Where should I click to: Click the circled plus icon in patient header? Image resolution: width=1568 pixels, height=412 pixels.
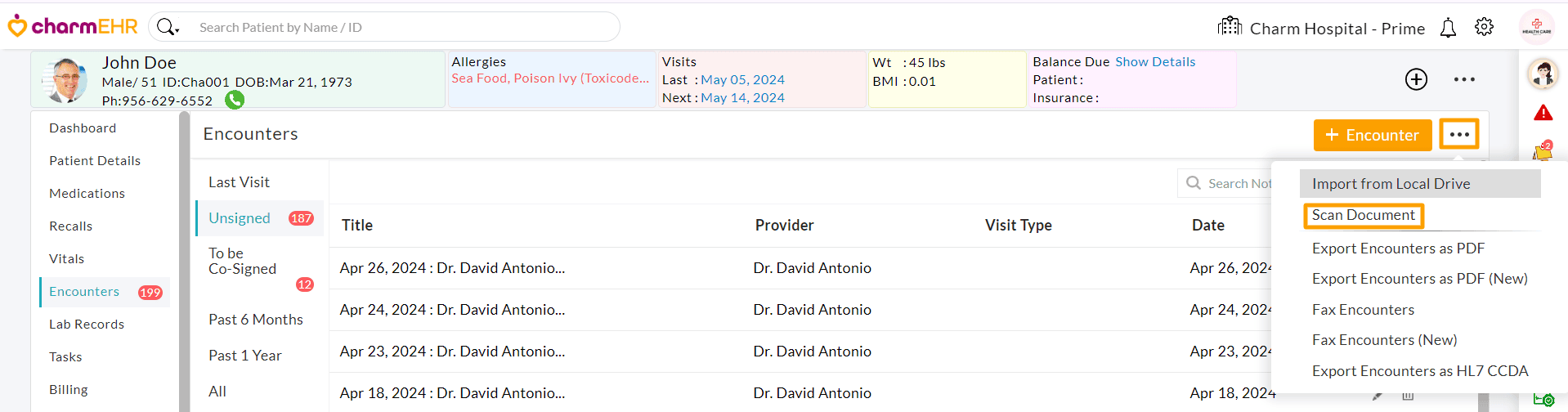click(1416, 79)
